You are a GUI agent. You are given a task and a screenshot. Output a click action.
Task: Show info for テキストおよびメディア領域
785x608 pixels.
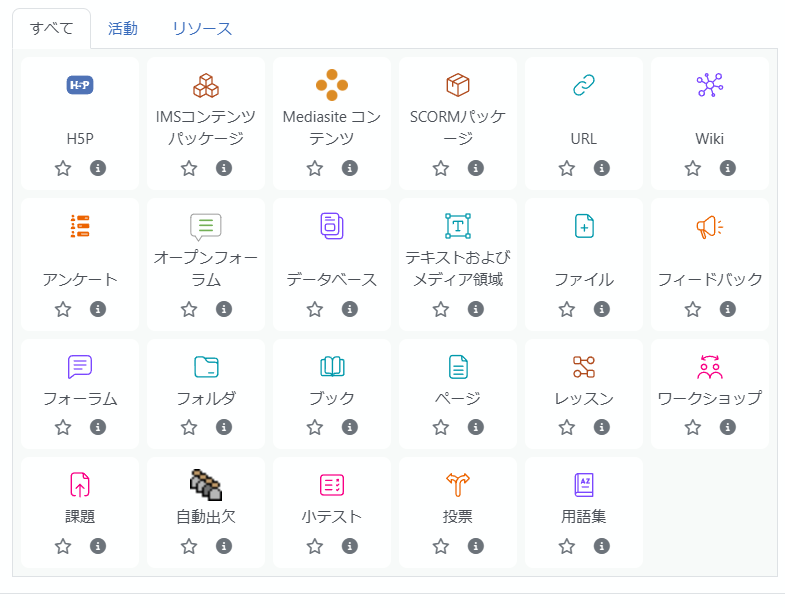tap(476, 310)
